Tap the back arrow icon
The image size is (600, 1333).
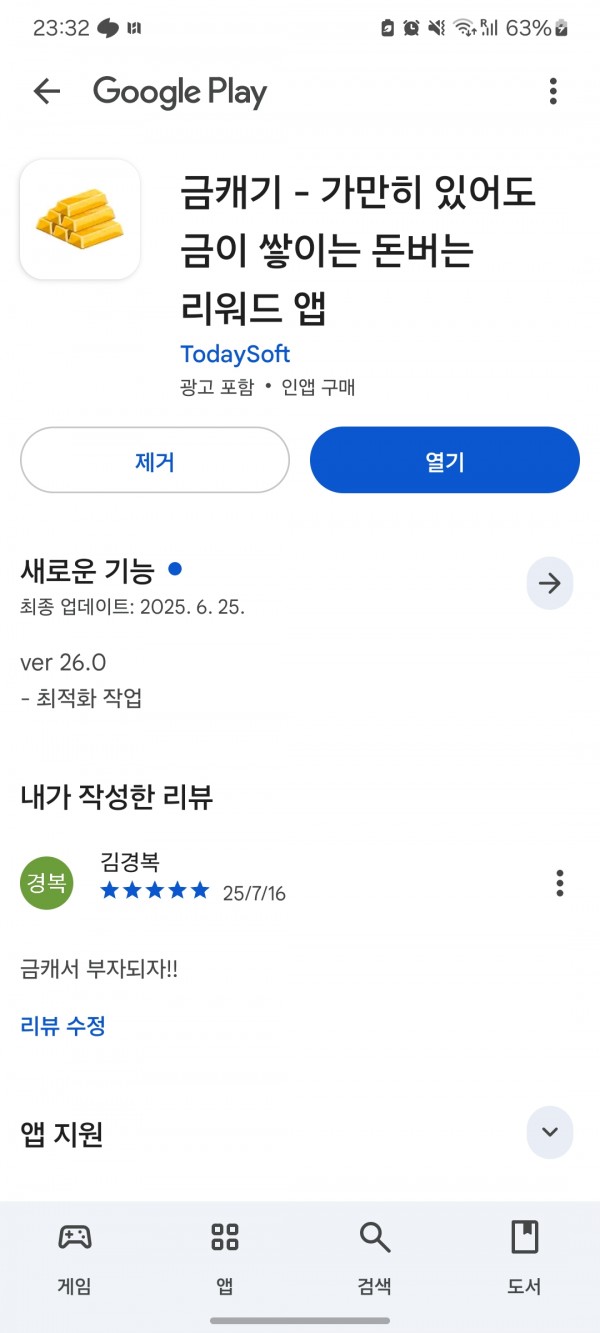[x=47, y=92]
